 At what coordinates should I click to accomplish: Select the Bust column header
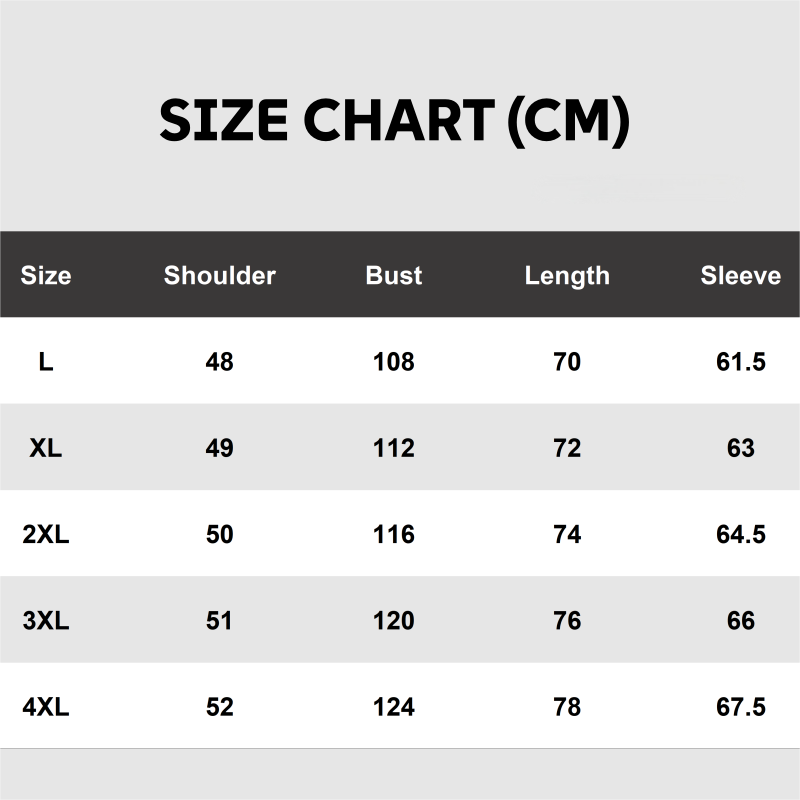(394, 275)
